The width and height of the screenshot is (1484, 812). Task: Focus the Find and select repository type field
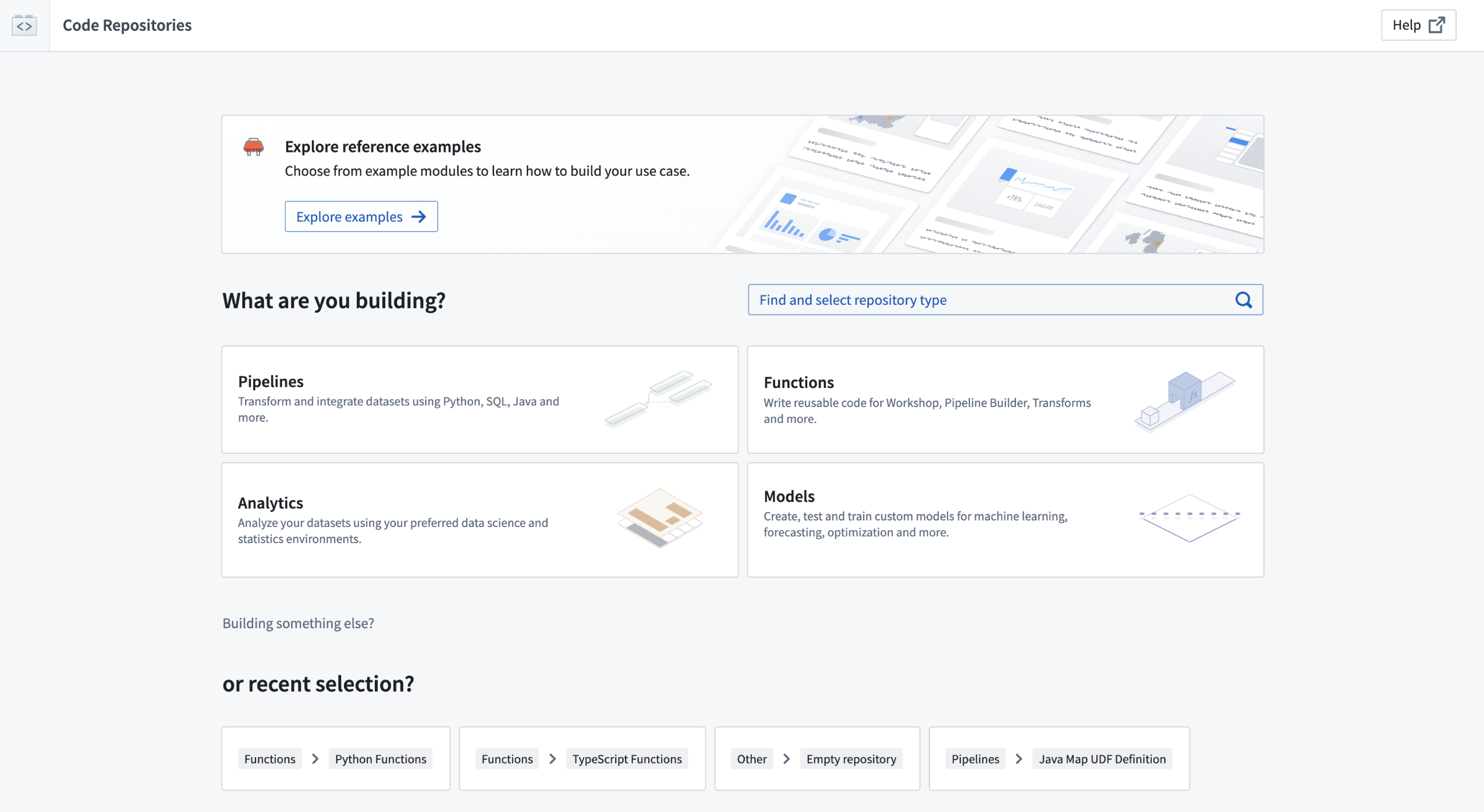click(1005, 300)
